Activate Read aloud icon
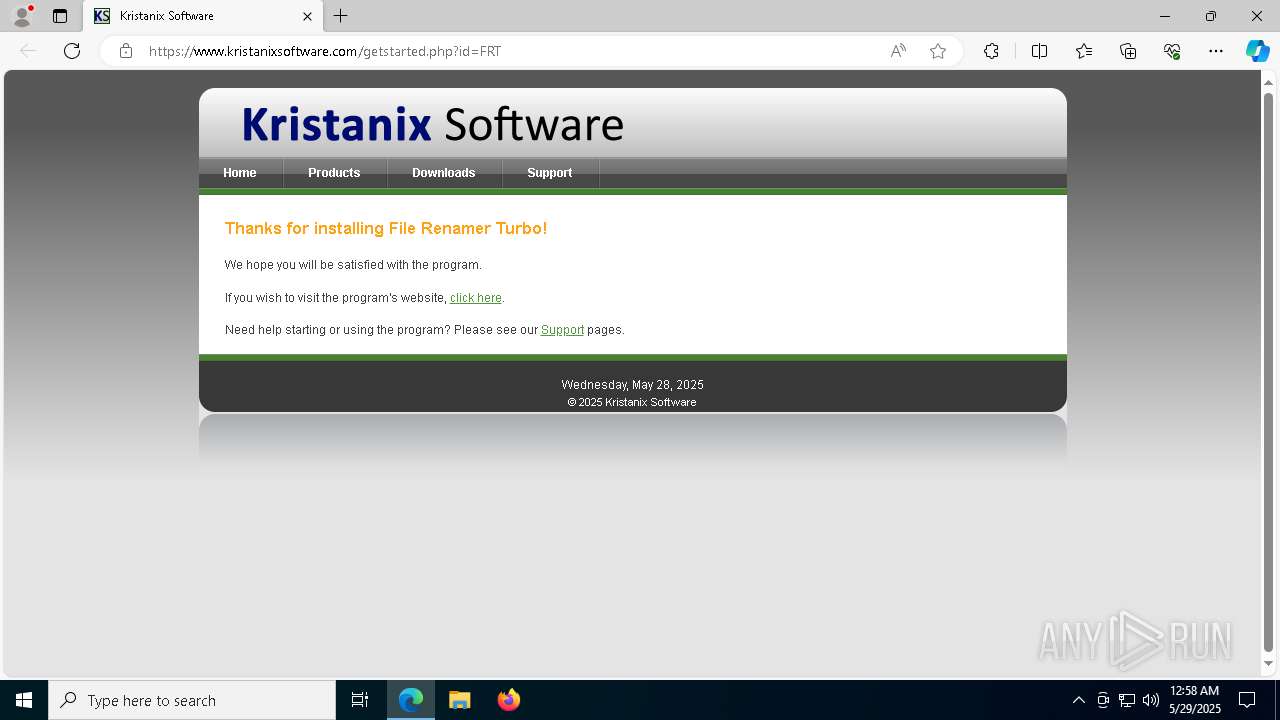 click(898, 51)
